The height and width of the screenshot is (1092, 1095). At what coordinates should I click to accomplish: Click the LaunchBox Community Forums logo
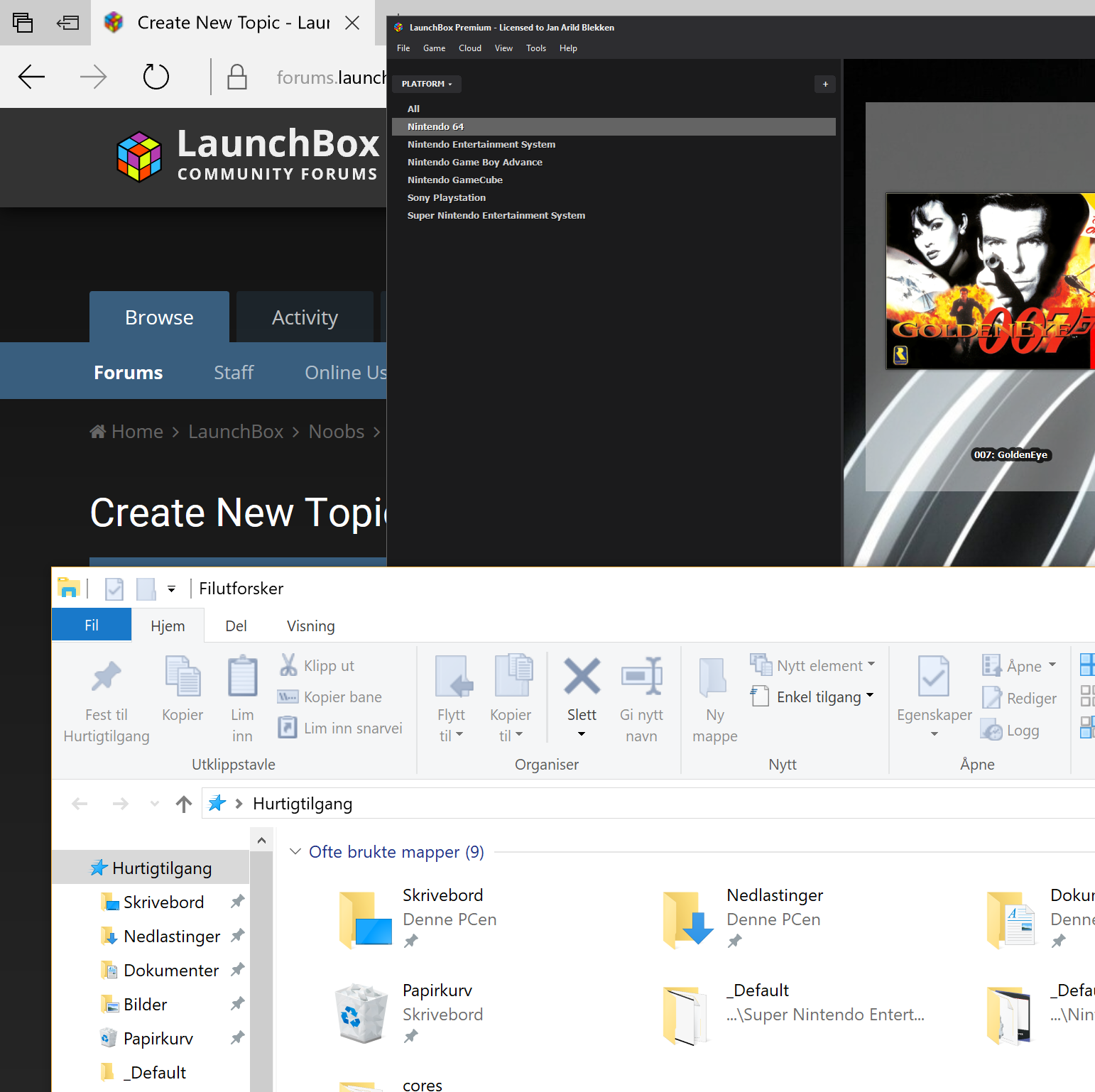[x=248, y=155]
